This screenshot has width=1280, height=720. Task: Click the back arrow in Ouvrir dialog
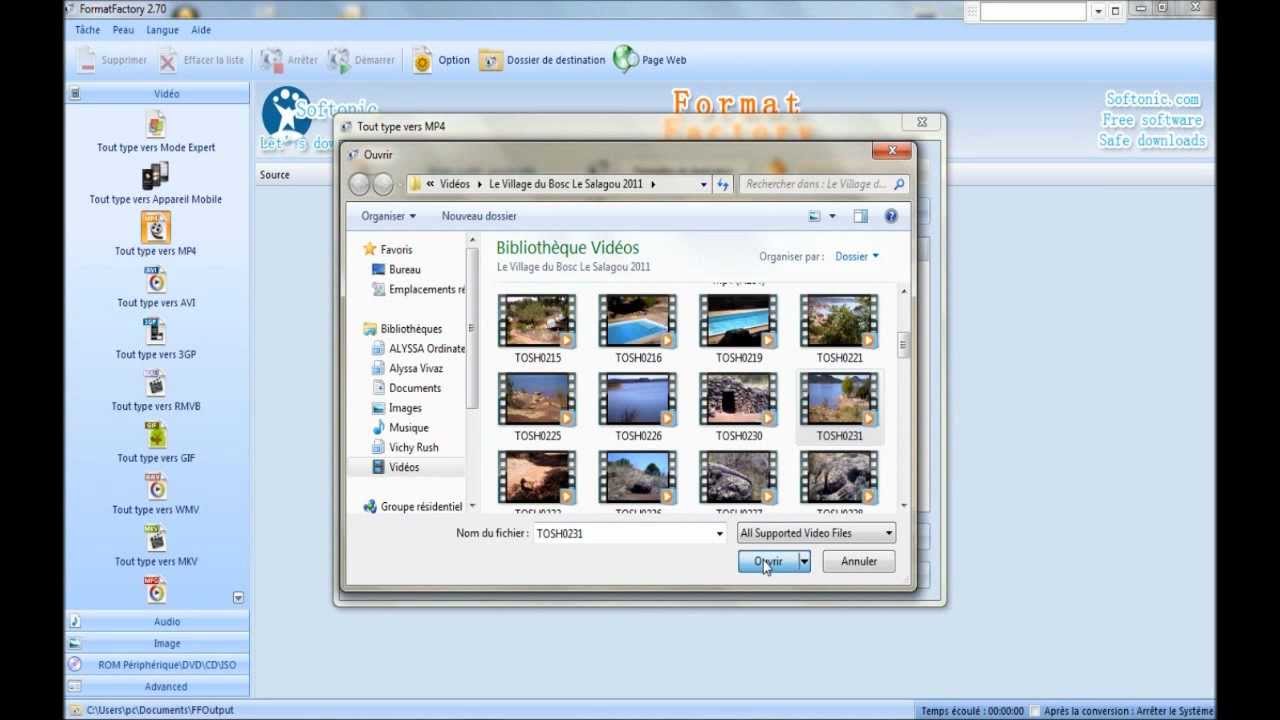coord(359,184)
